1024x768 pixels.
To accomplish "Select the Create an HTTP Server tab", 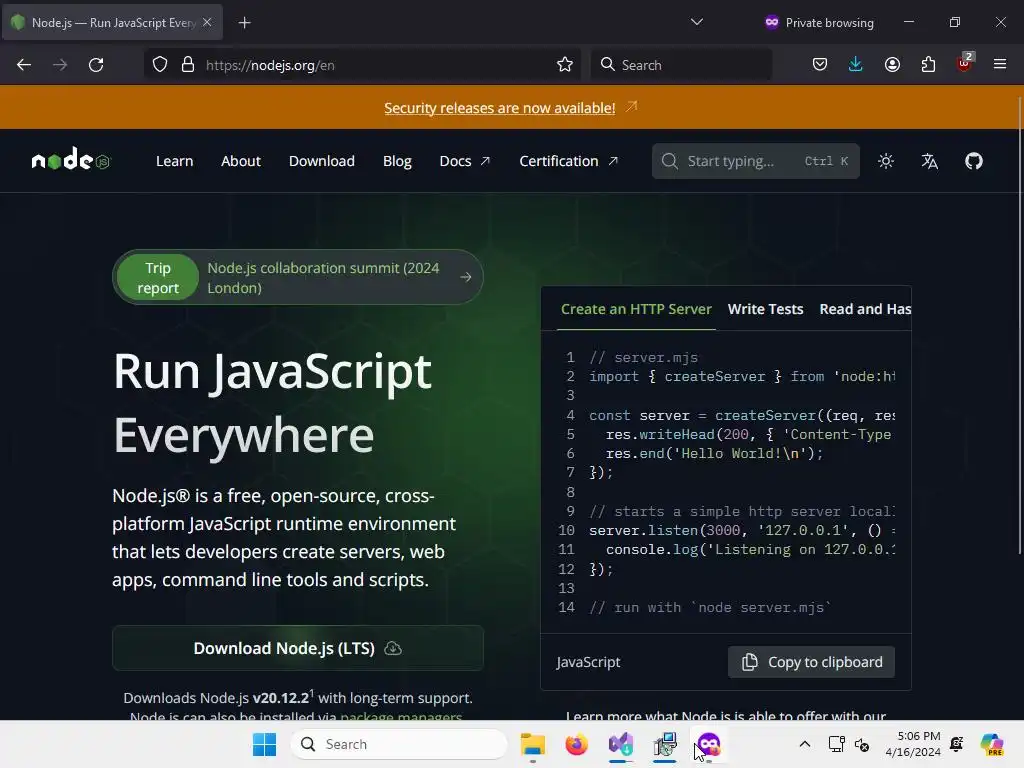I will click(x=636, y=310).
